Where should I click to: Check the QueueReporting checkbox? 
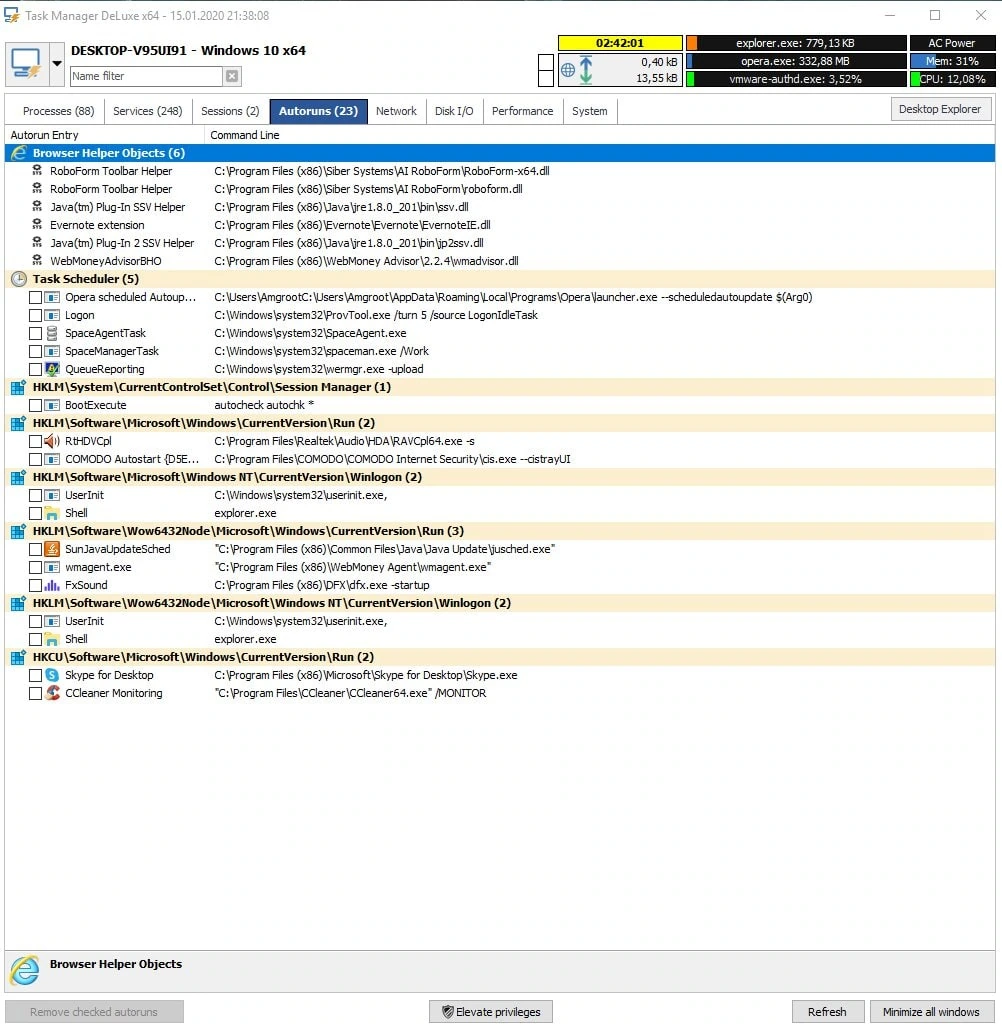[36, 369]
